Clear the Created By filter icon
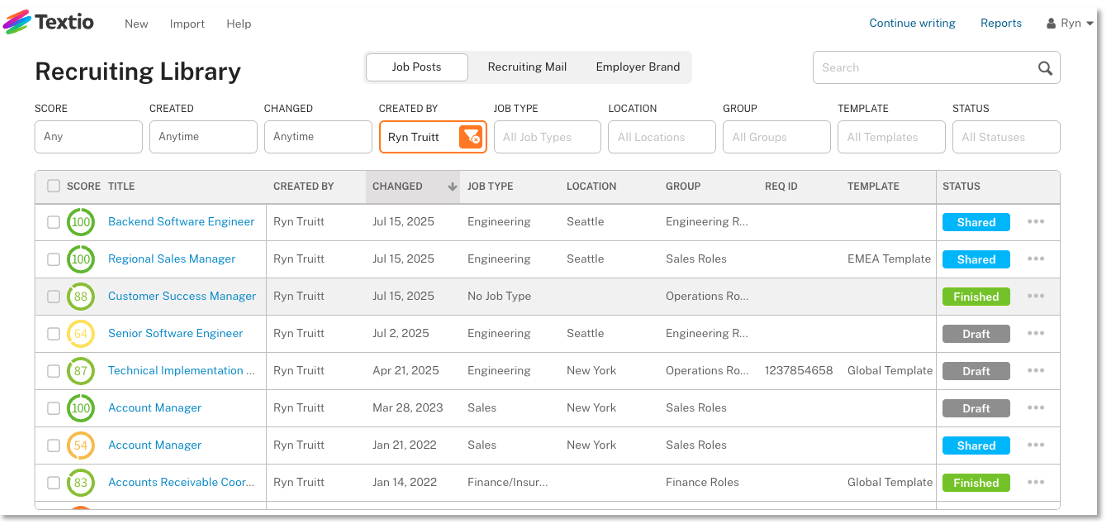Screen dimensions: 1105x522 pos(471,137)
